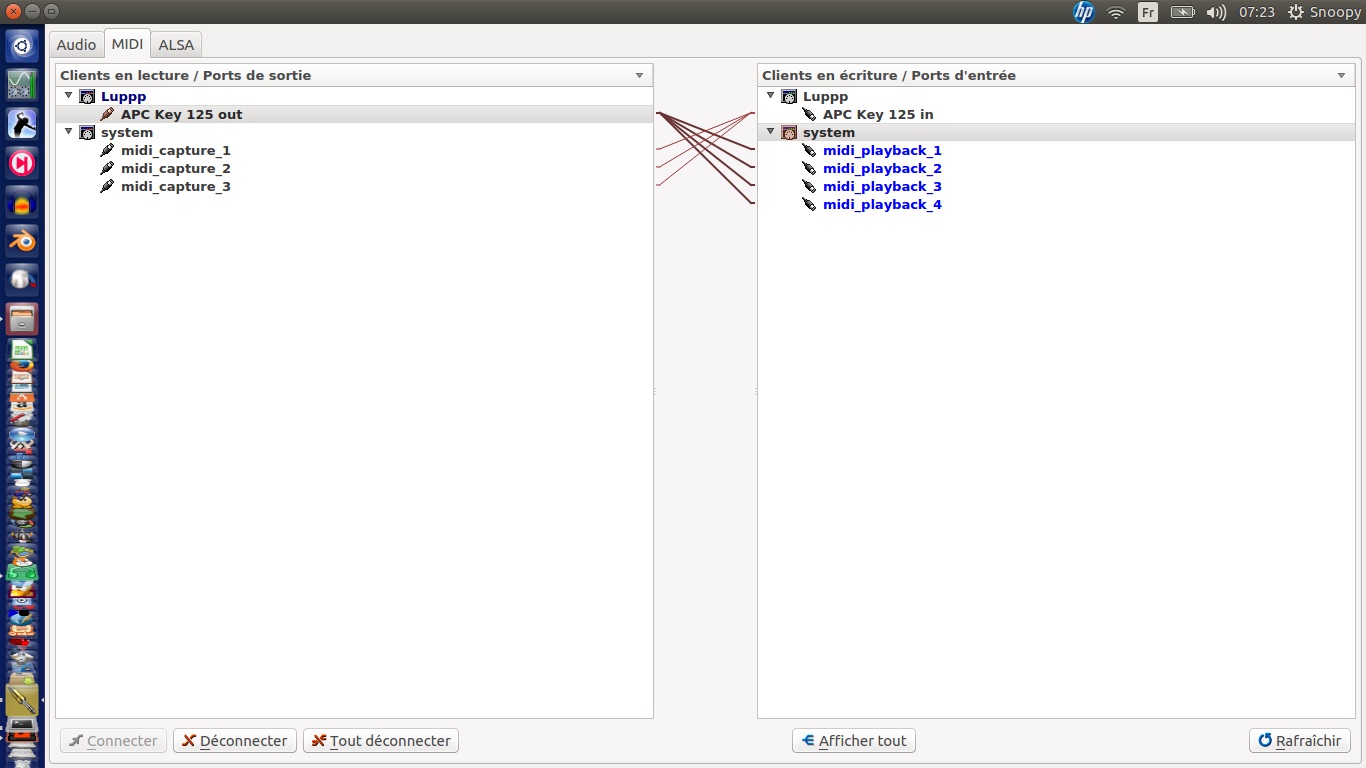Click the system client icon in output ports

click(x=87, y=132)
